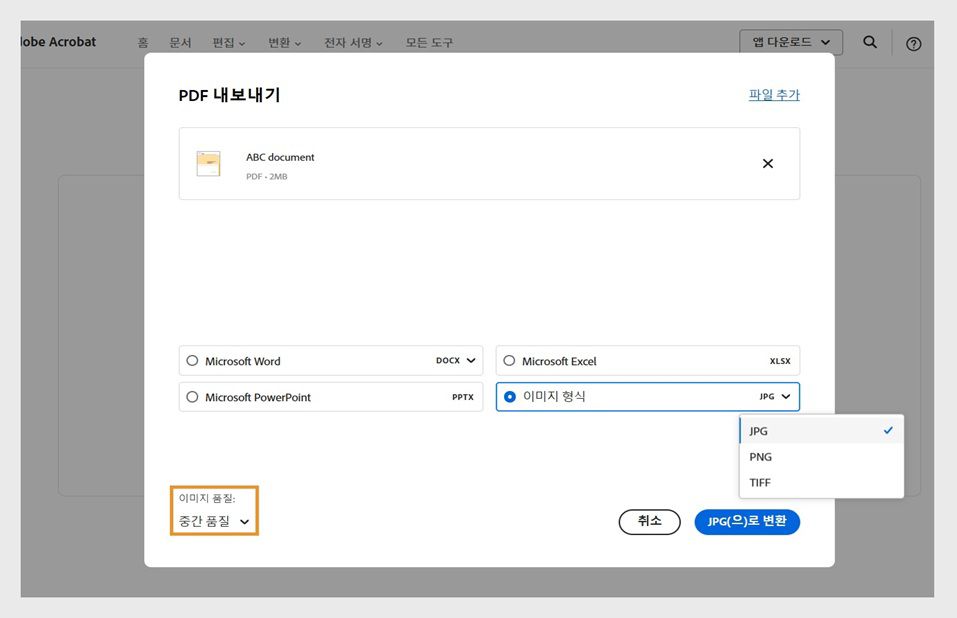Select the Microsoft PowerPoint radio button
Viewport: 957px width, 618px height.
click(x=191, y=396)
